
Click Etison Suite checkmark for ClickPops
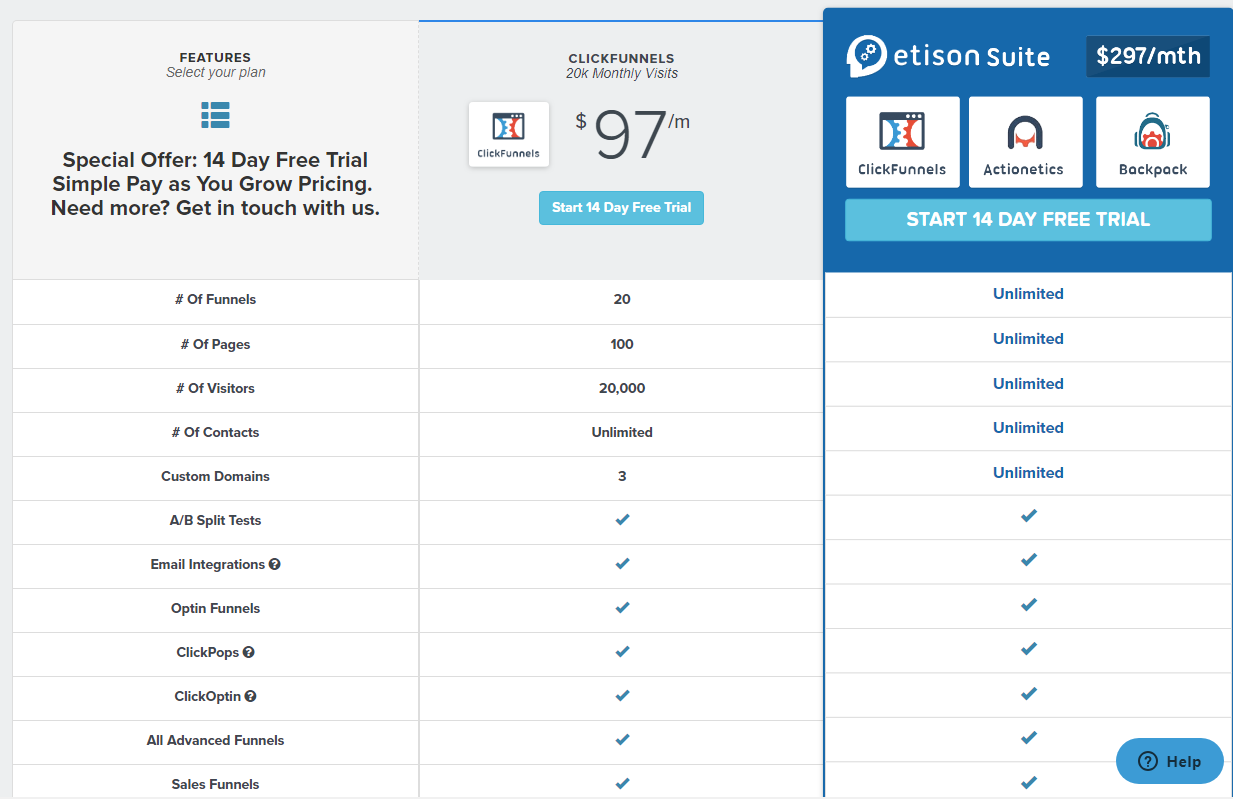(x=1028, y=649)
